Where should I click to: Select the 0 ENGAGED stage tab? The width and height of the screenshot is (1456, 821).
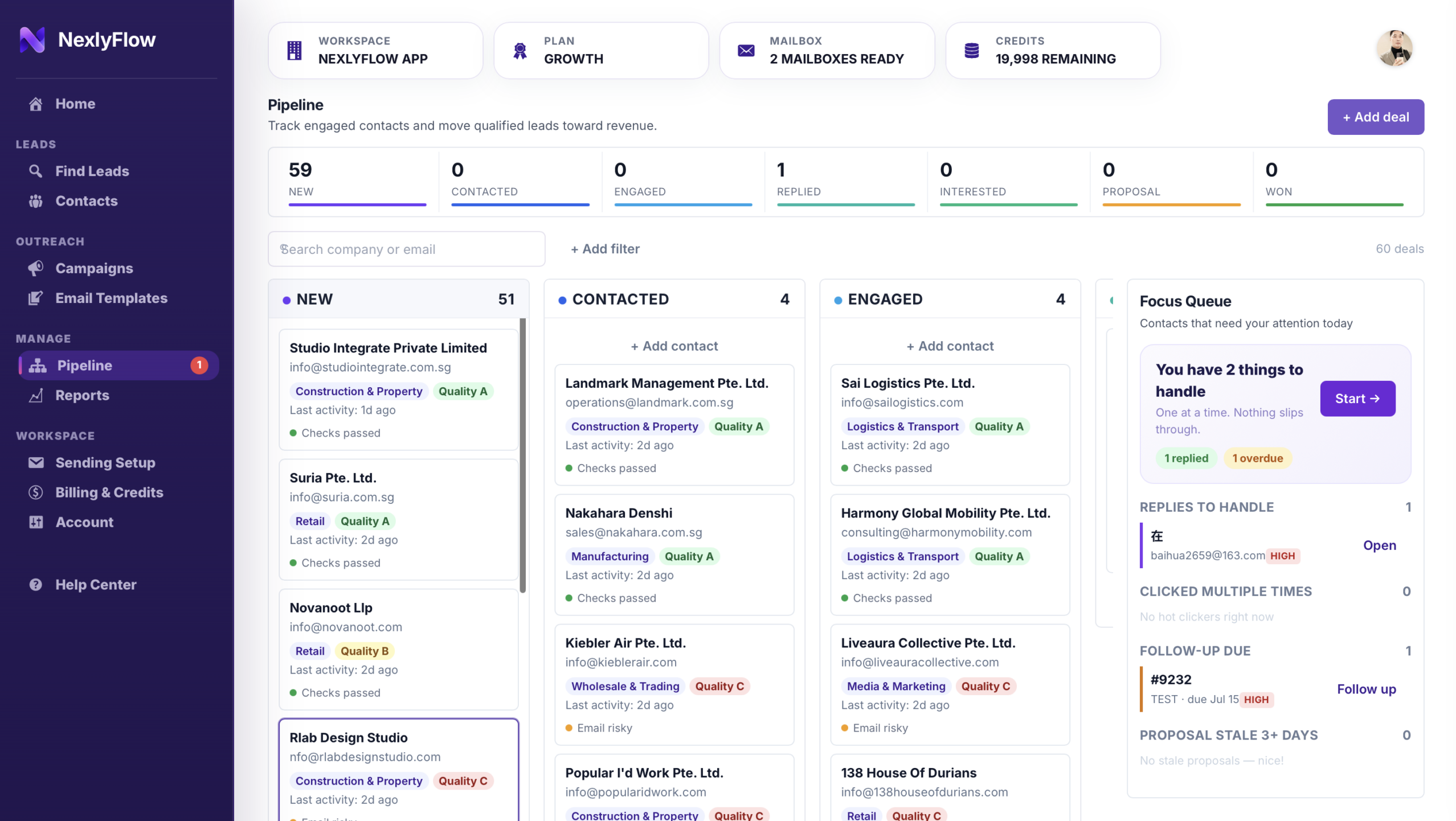(683, 182)
